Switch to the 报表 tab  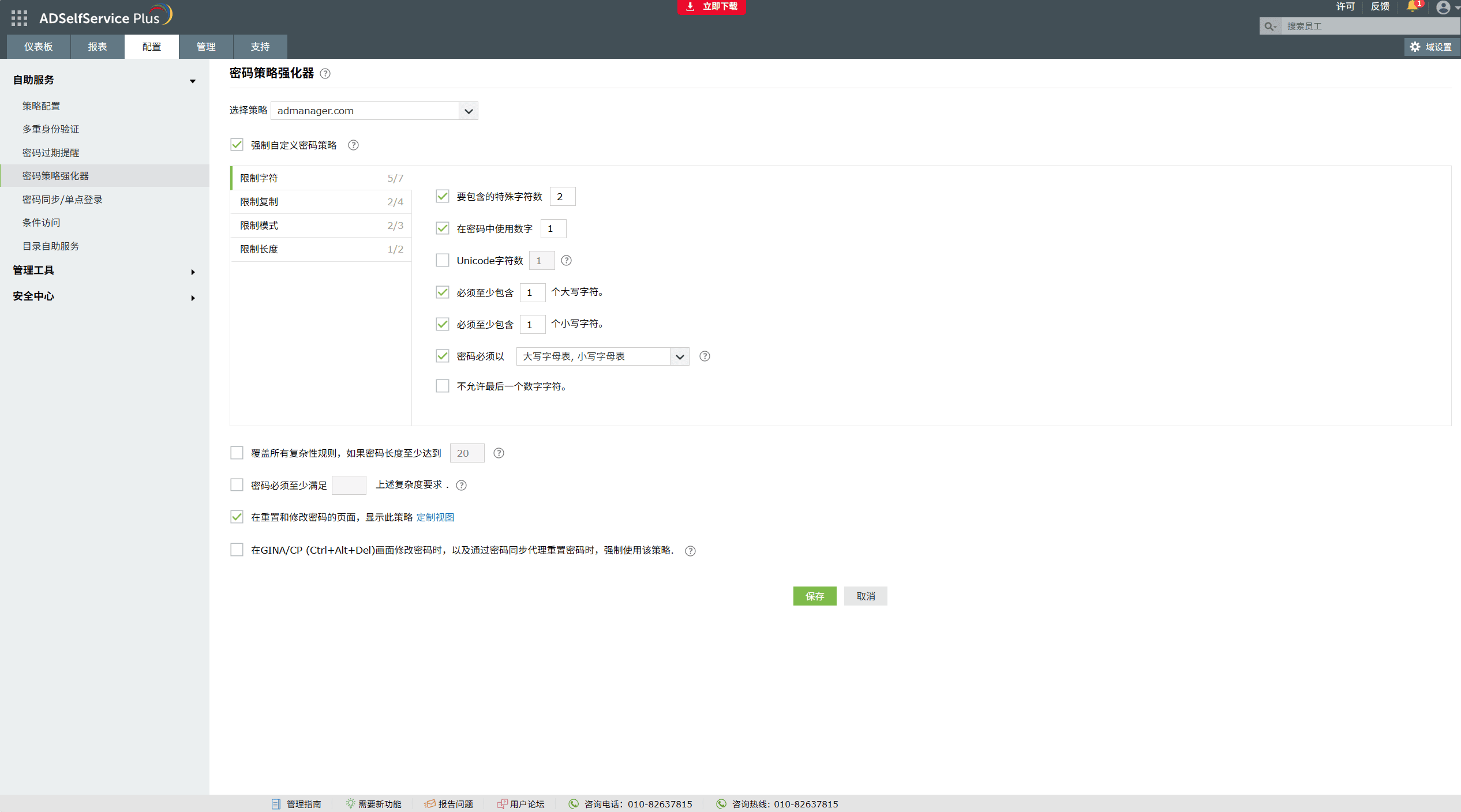97,47
